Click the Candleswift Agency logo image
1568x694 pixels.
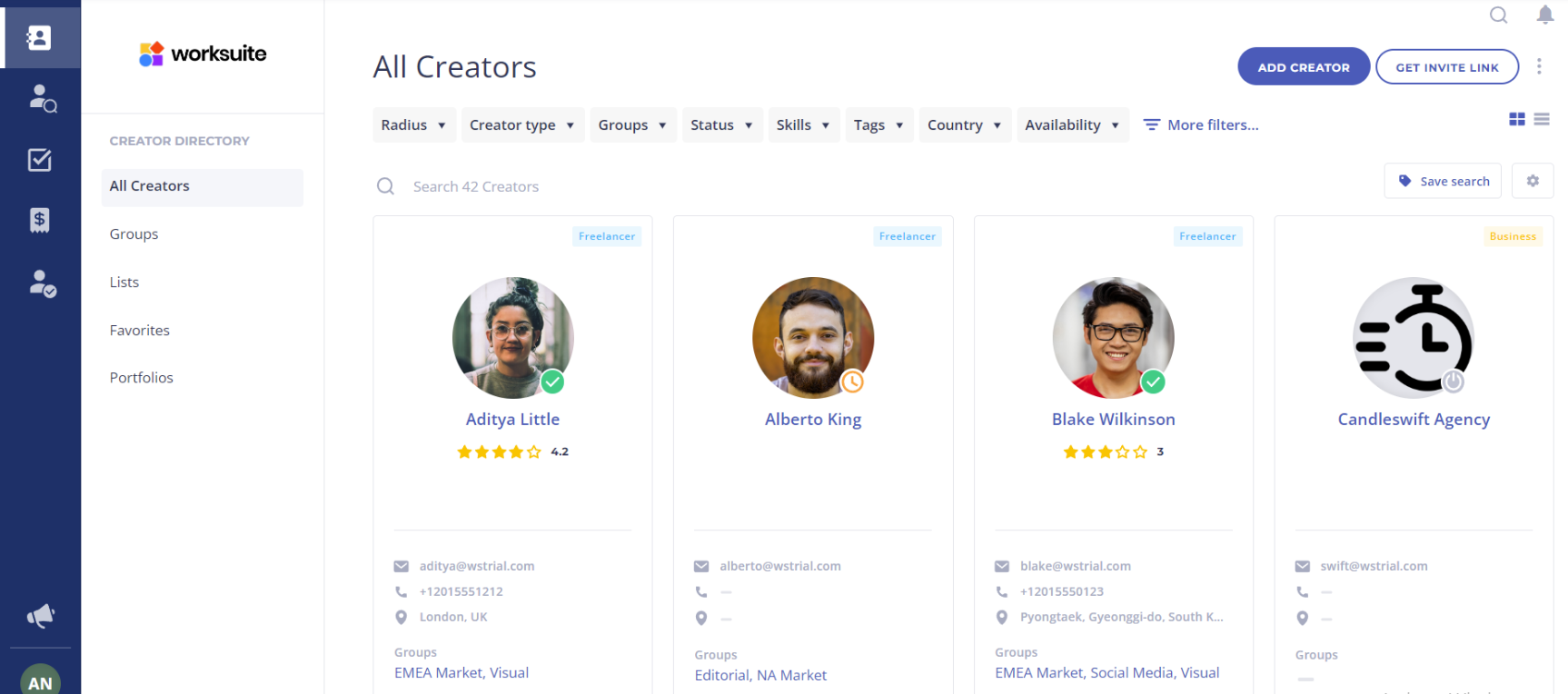[1414, 338]
